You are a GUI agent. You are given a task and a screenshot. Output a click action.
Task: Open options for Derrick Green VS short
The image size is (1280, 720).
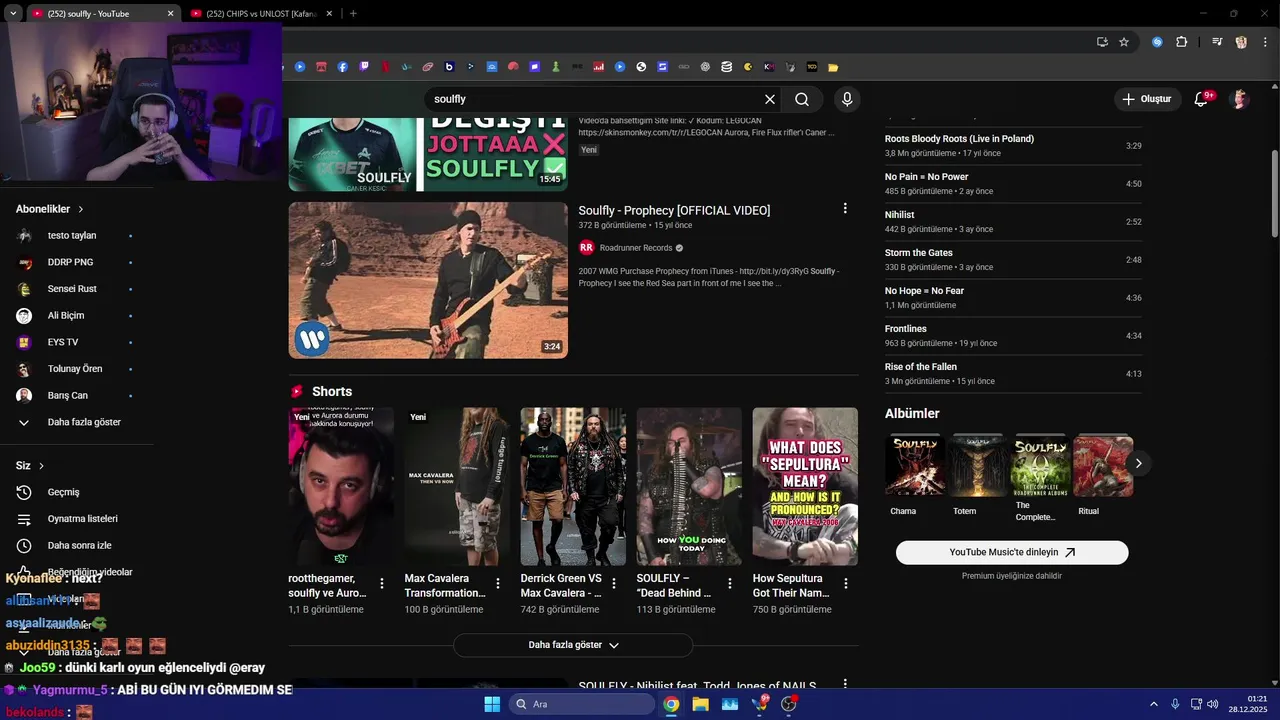[x=614, y=583]
